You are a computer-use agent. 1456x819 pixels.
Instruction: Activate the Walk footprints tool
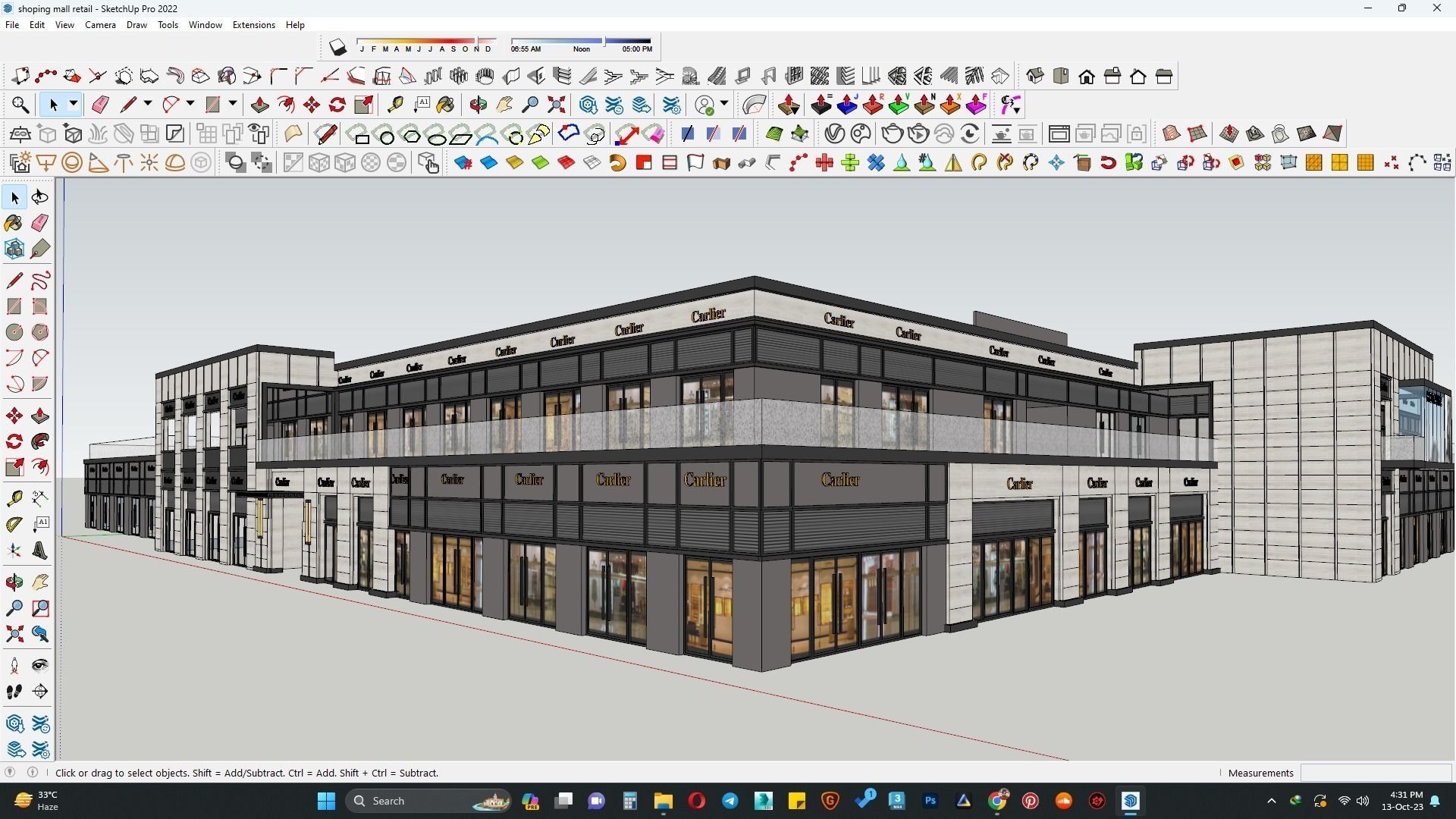(x=14, y=692)
